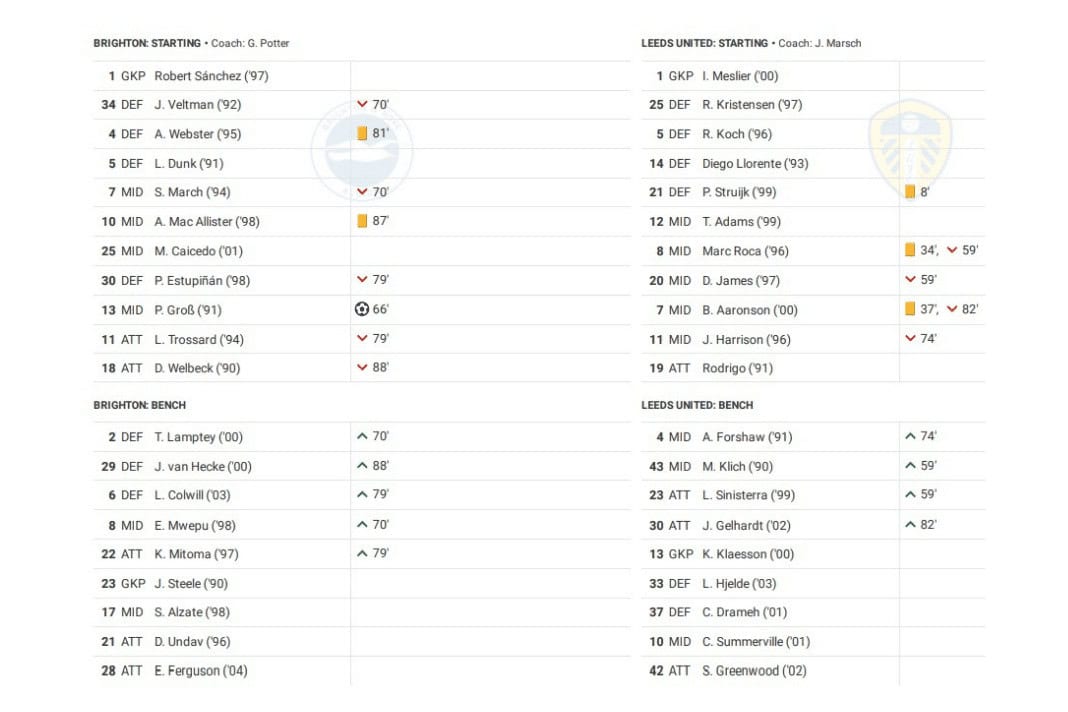Select the Leeds United: Bench header
Viewport: 1068px width, 712px height.
click(697, 406)
